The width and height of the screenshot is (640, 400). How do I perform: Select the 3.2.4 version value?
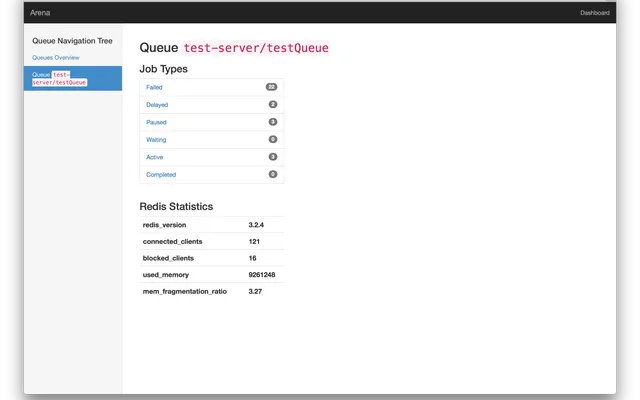[256, 225]
